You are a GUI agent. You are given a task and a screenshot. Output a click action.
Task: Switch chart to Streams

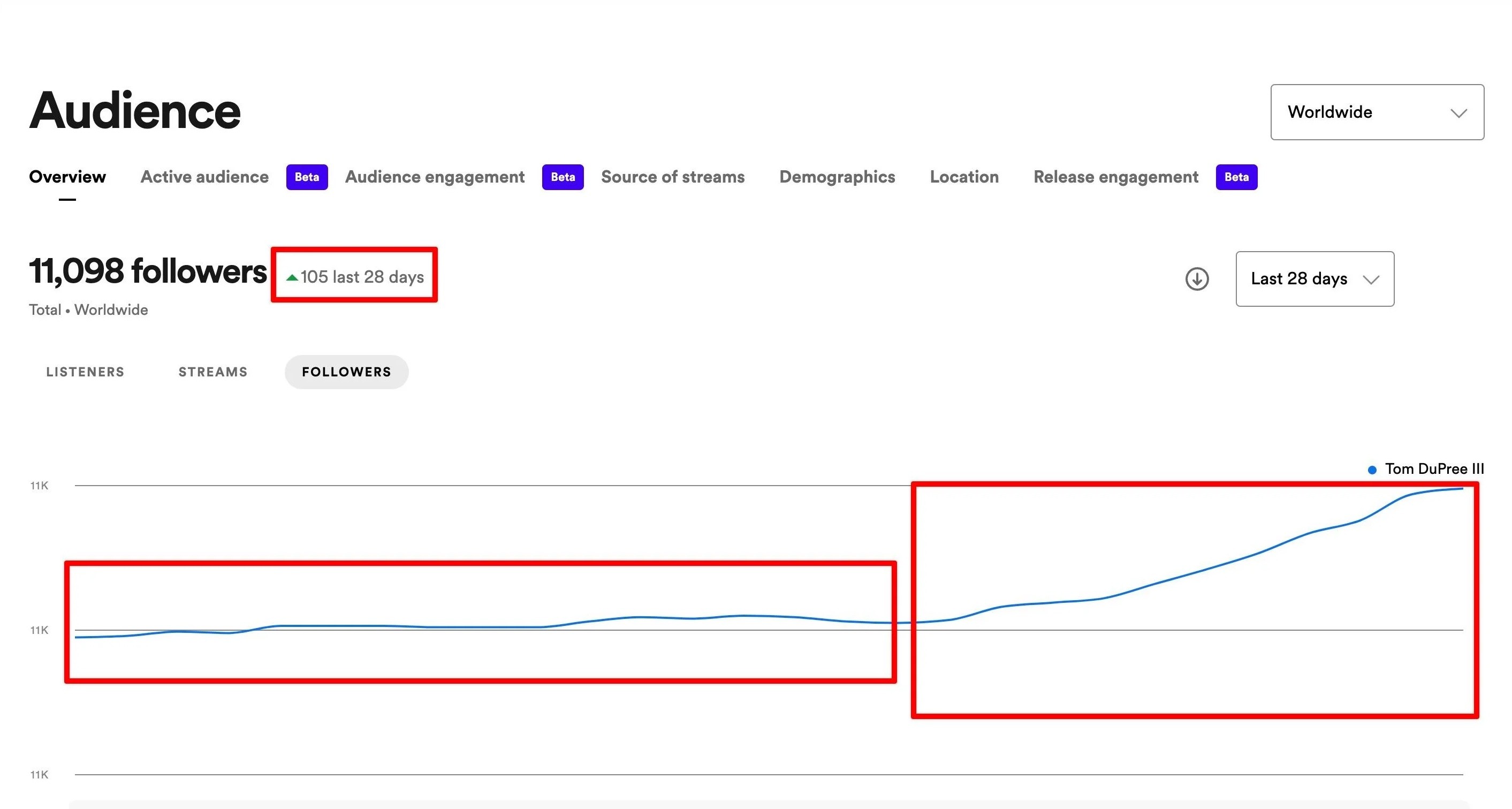coord(213,372)
